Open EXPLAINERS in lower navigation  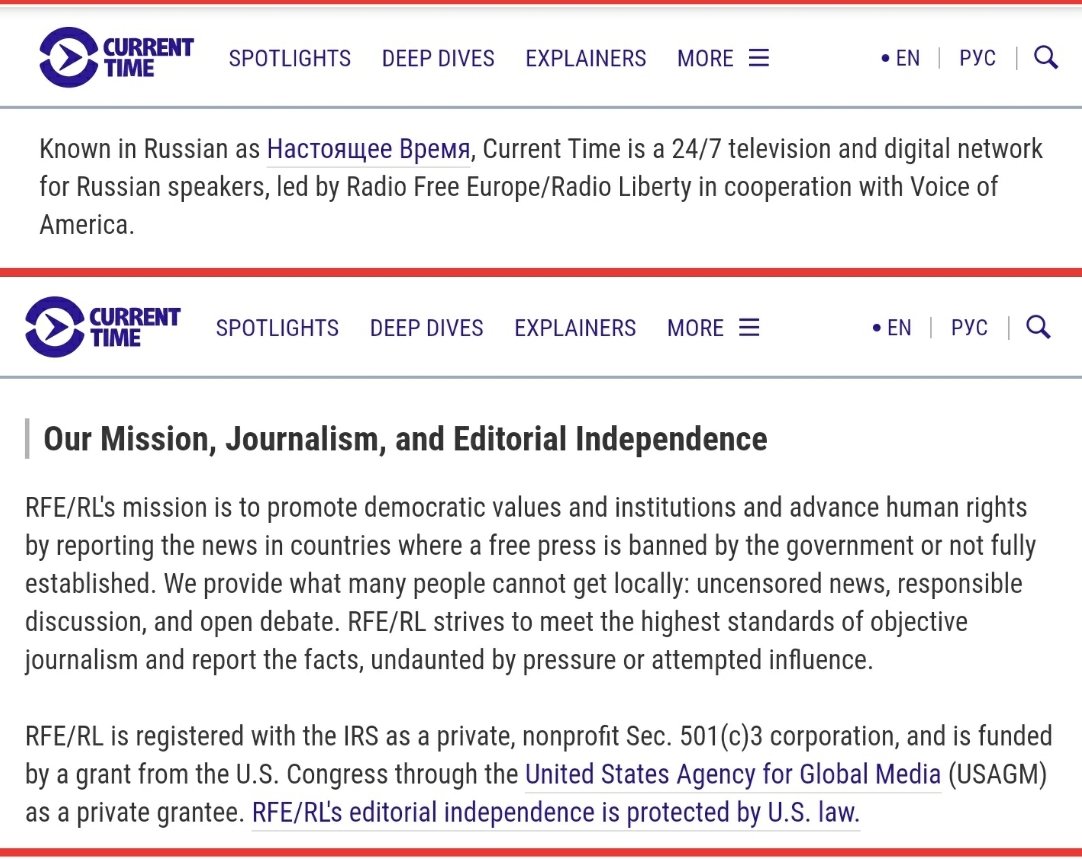[x=575, y=328]
